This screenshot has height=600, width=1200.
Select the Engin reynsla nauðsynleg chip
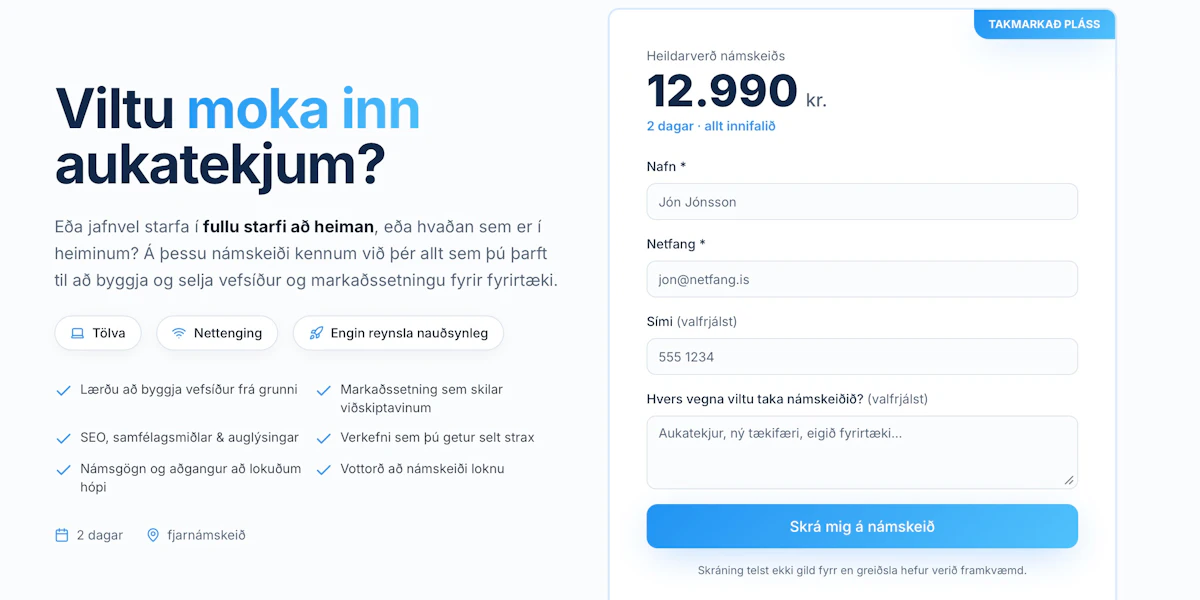pos(398,333)
